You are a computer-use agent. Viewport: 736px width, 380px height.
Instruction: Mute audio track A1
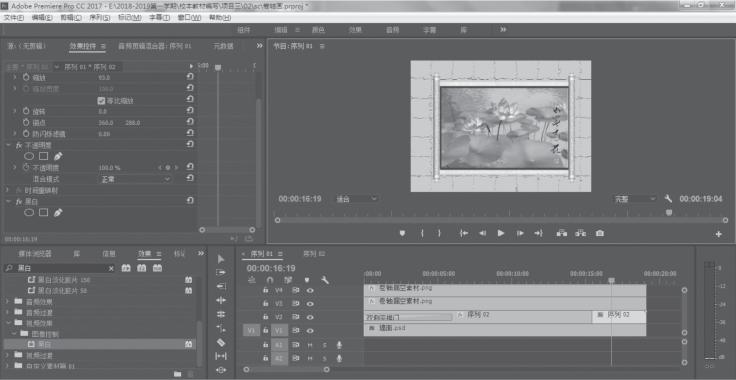coord(310,345)
